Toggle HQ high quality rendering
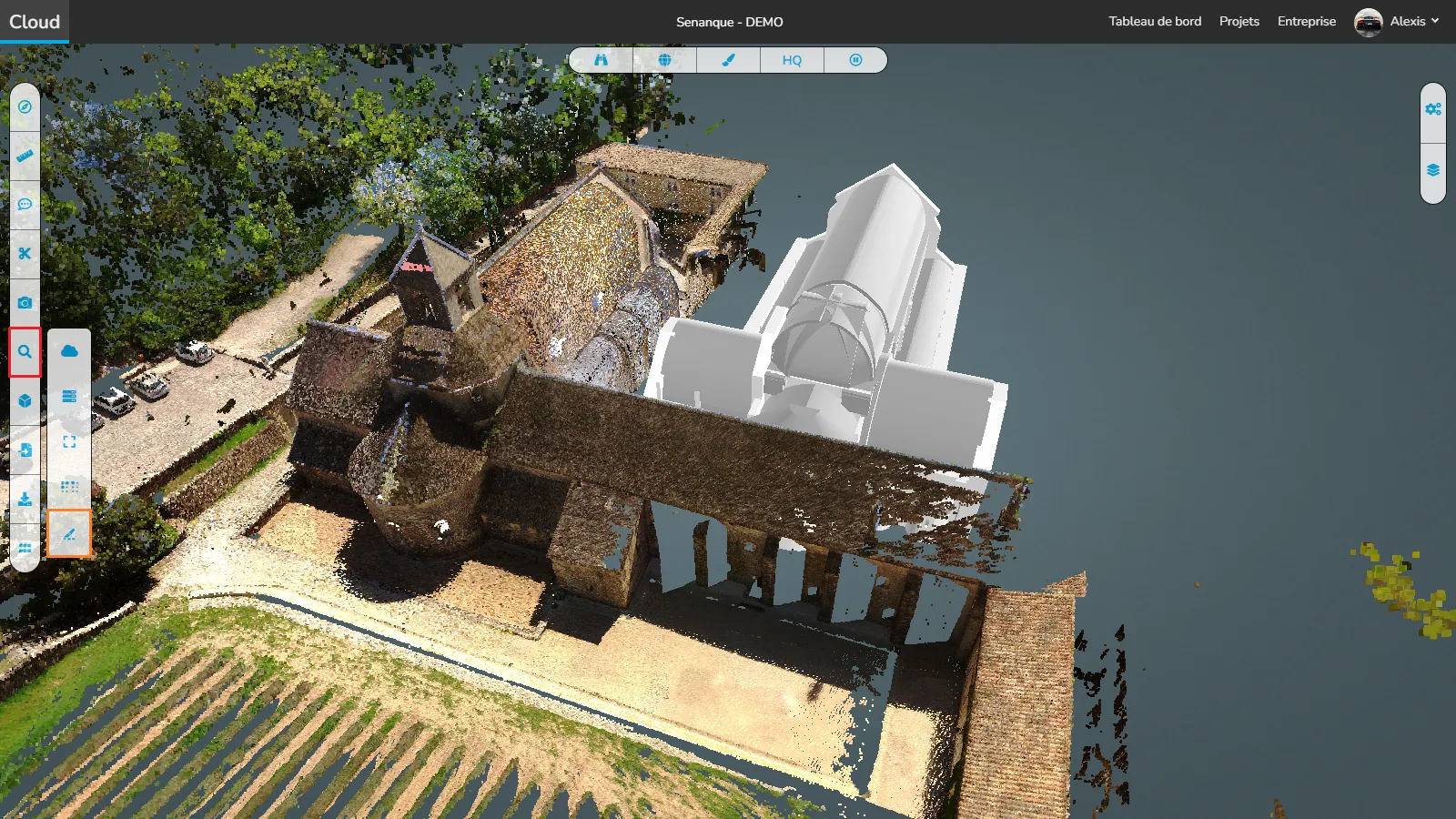1456x819 pixels. click(x=793, y=60)
